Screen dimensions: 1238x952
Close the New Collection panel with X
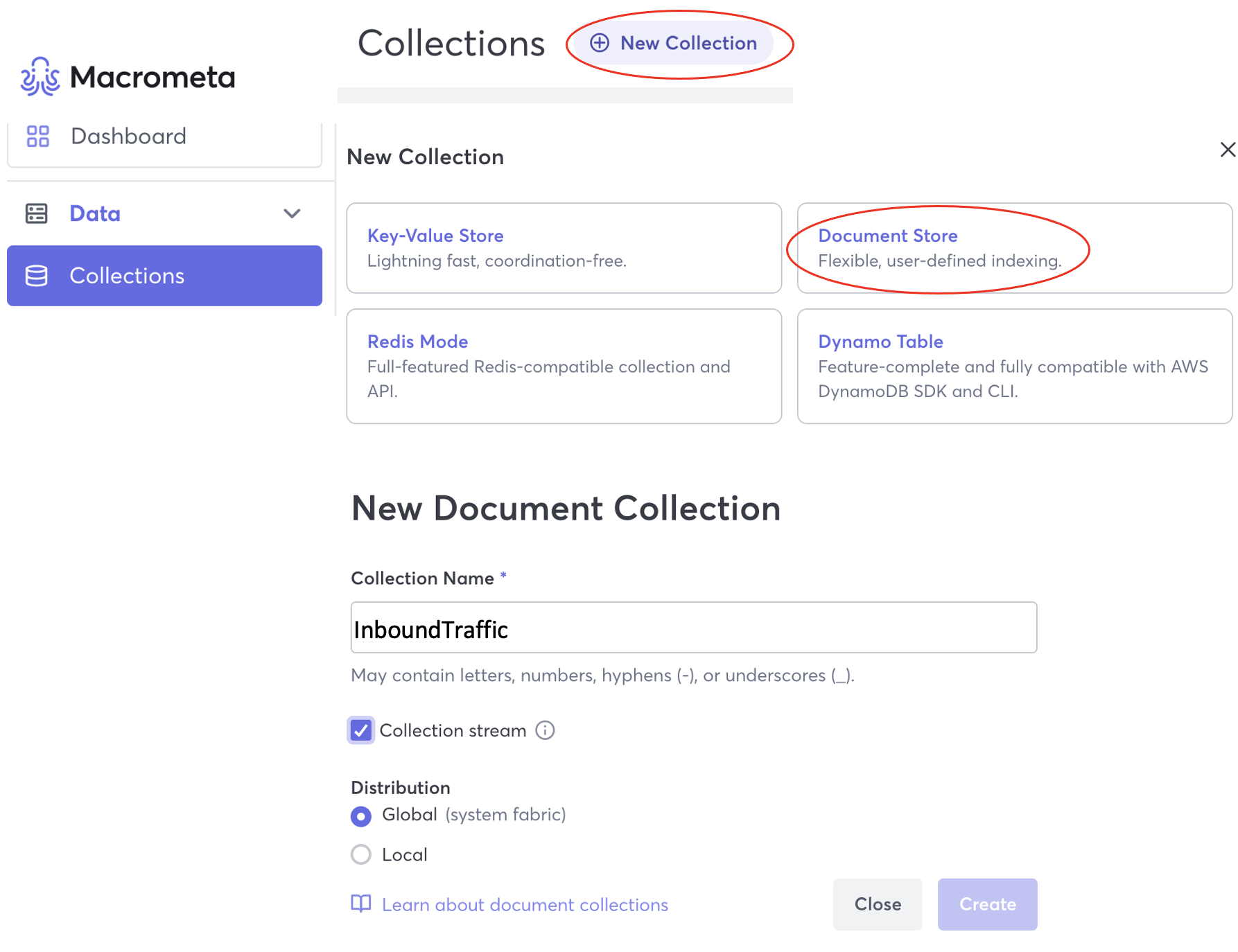click(x=1228, y=150)
